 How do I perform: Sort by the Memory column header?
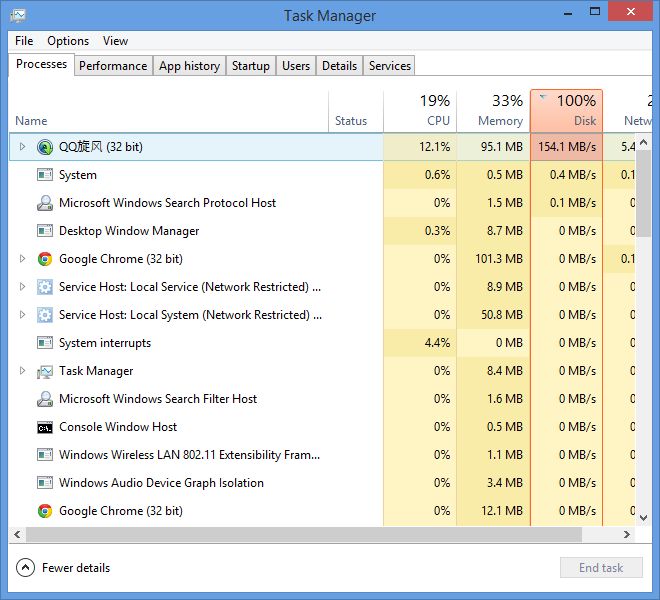(x=493, y=111)
